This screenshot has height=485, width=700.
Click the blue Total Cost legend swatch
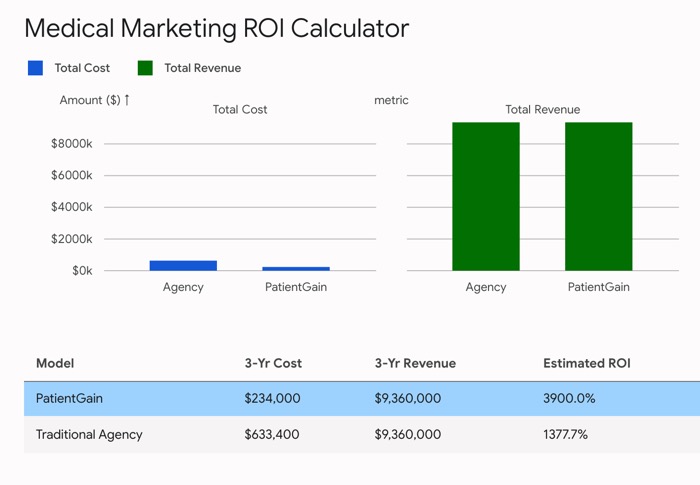(35, 68)
